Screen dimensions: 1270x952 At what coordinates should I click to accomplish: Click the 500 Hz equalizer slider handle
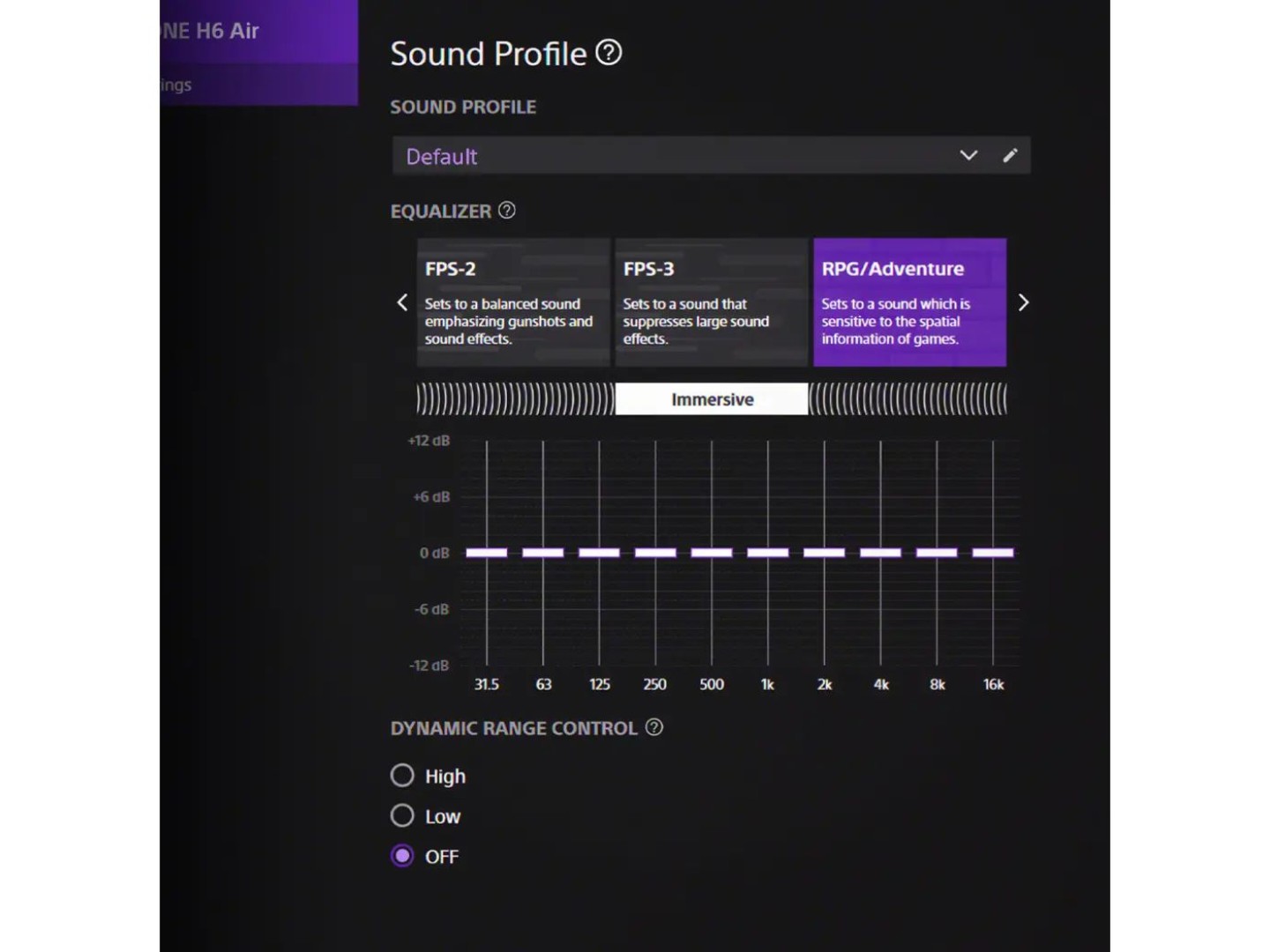pos(712,553)
